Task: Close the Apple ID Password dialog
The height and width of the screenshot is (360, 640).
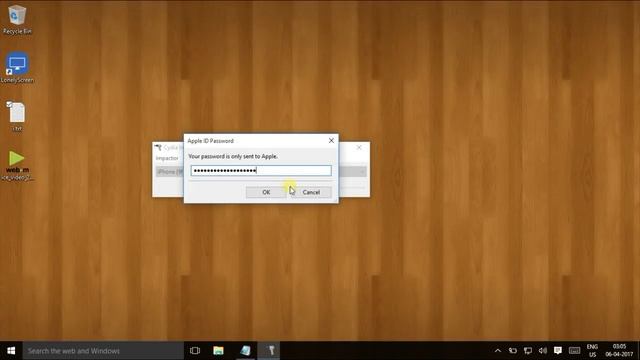Action: pyautogui.click(x=331, y=140)
